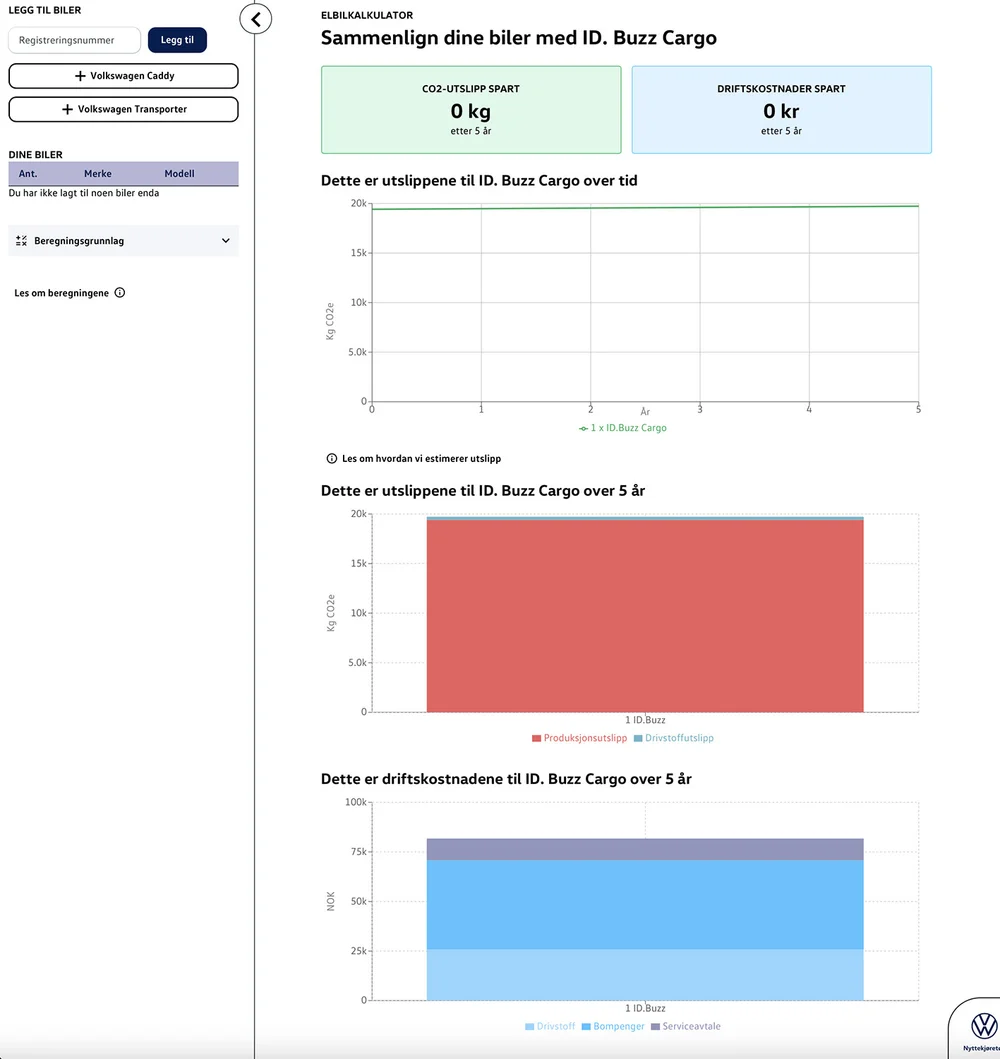
Task: Collapse sidebar with the back chevron button
Action: [x=256, y=19]
